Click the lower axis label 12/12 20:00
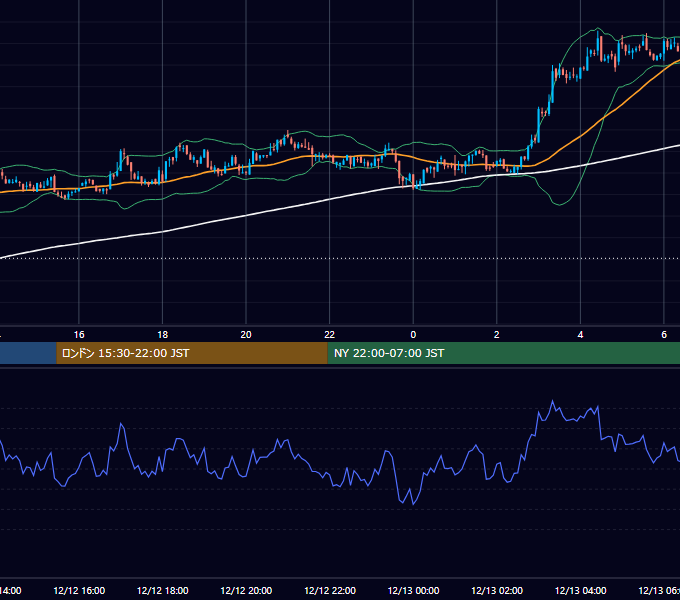This screenshot has width=680, height=600. click(246, 590)
